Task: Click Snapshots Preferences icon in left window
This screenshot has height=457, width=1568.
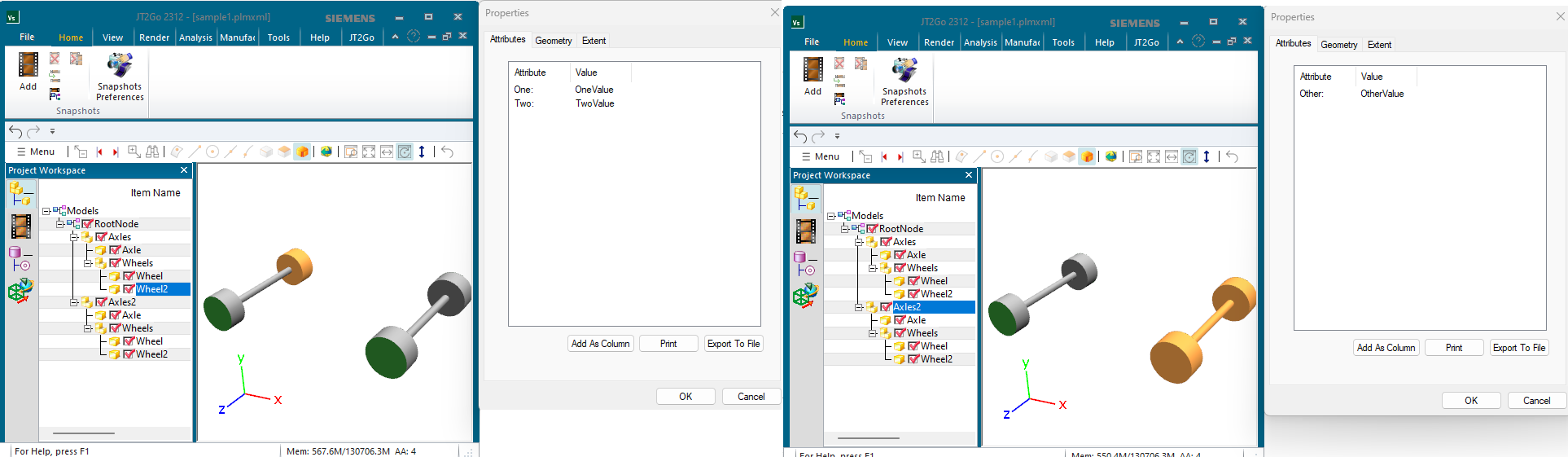Action: pos(120,66)
